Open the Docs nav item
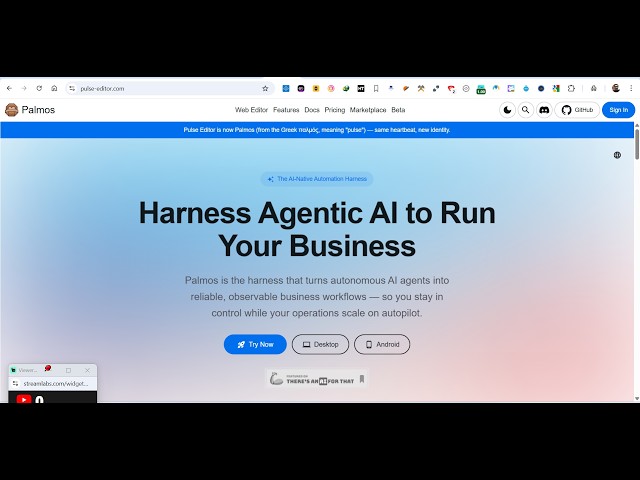This screenshot has width=640, height=480. [312, 110]
